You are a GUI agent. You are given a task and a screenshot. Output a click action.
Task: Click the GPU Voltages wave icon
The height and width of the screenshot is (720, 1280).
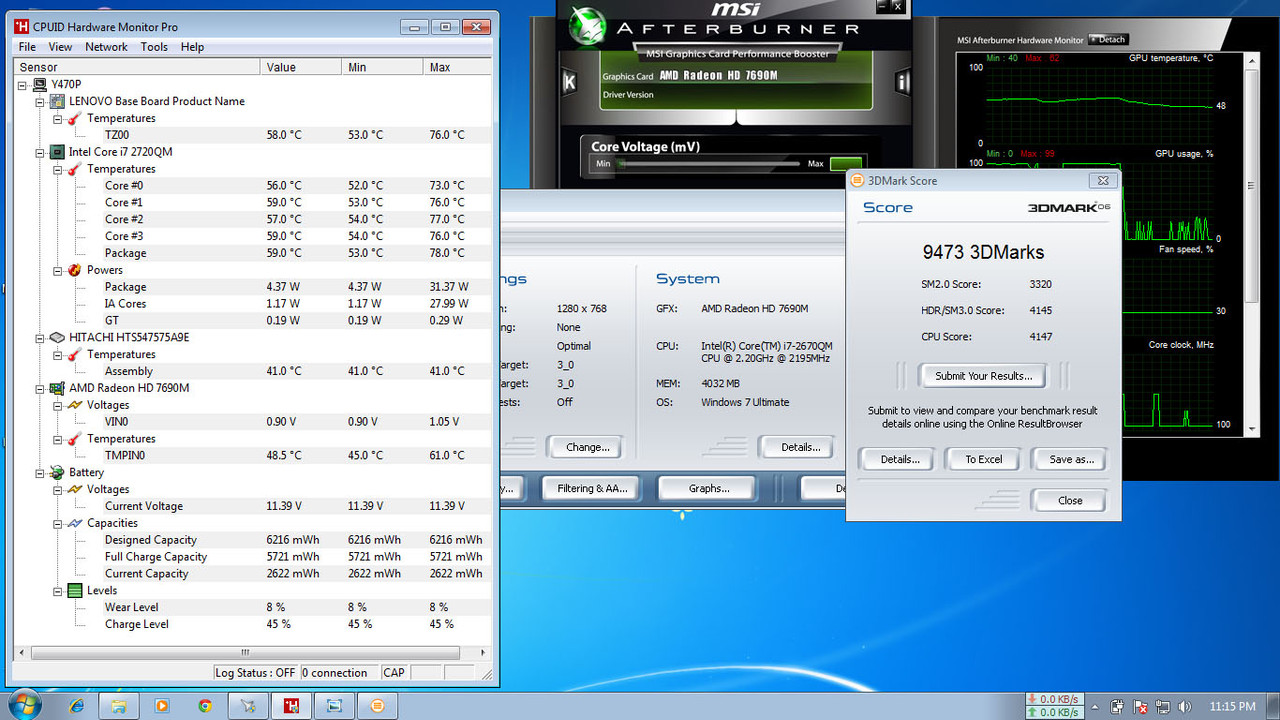(74, 405)
